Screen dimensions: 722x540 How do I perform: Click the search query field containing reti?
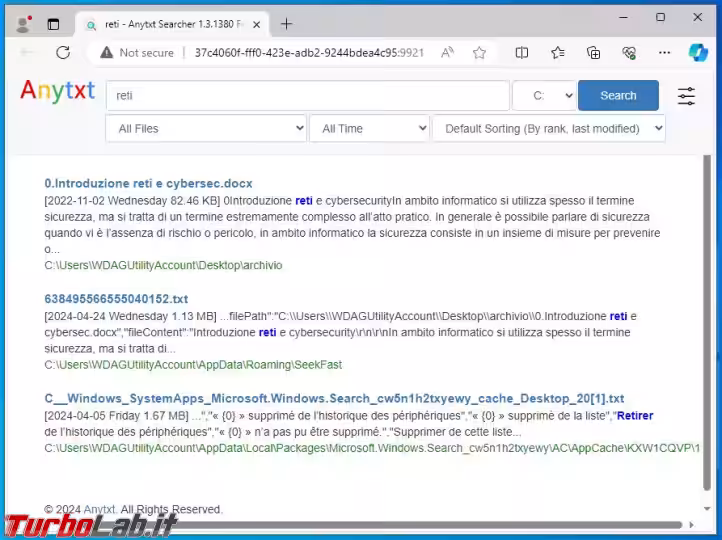[x=307, y=96]
